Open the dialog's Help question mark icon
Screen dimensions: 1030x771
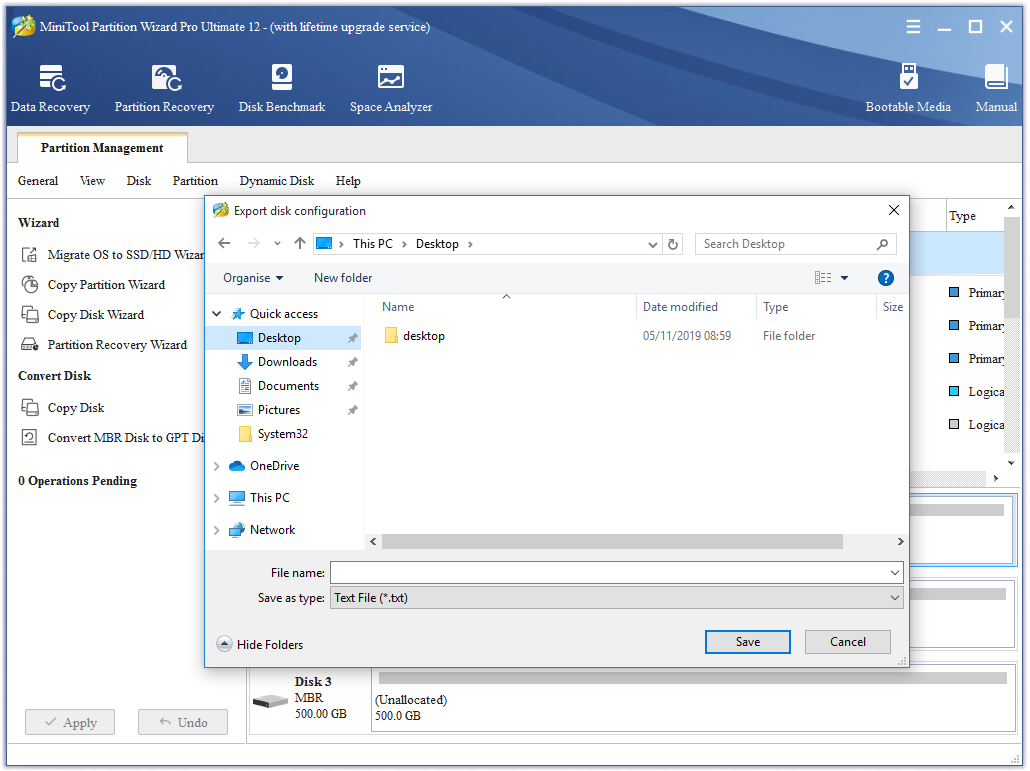pos(886,278)
